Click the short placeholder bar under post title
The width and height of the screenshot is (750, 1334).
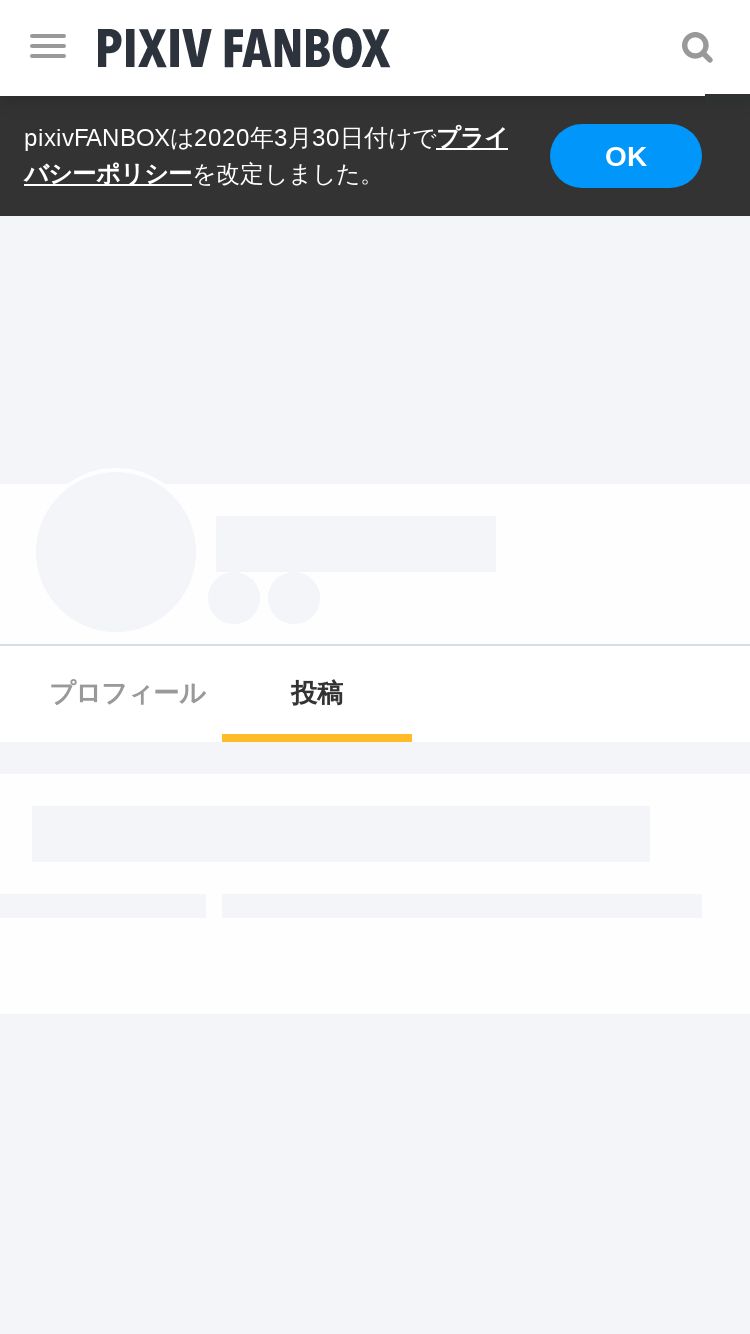pos(102,906)
